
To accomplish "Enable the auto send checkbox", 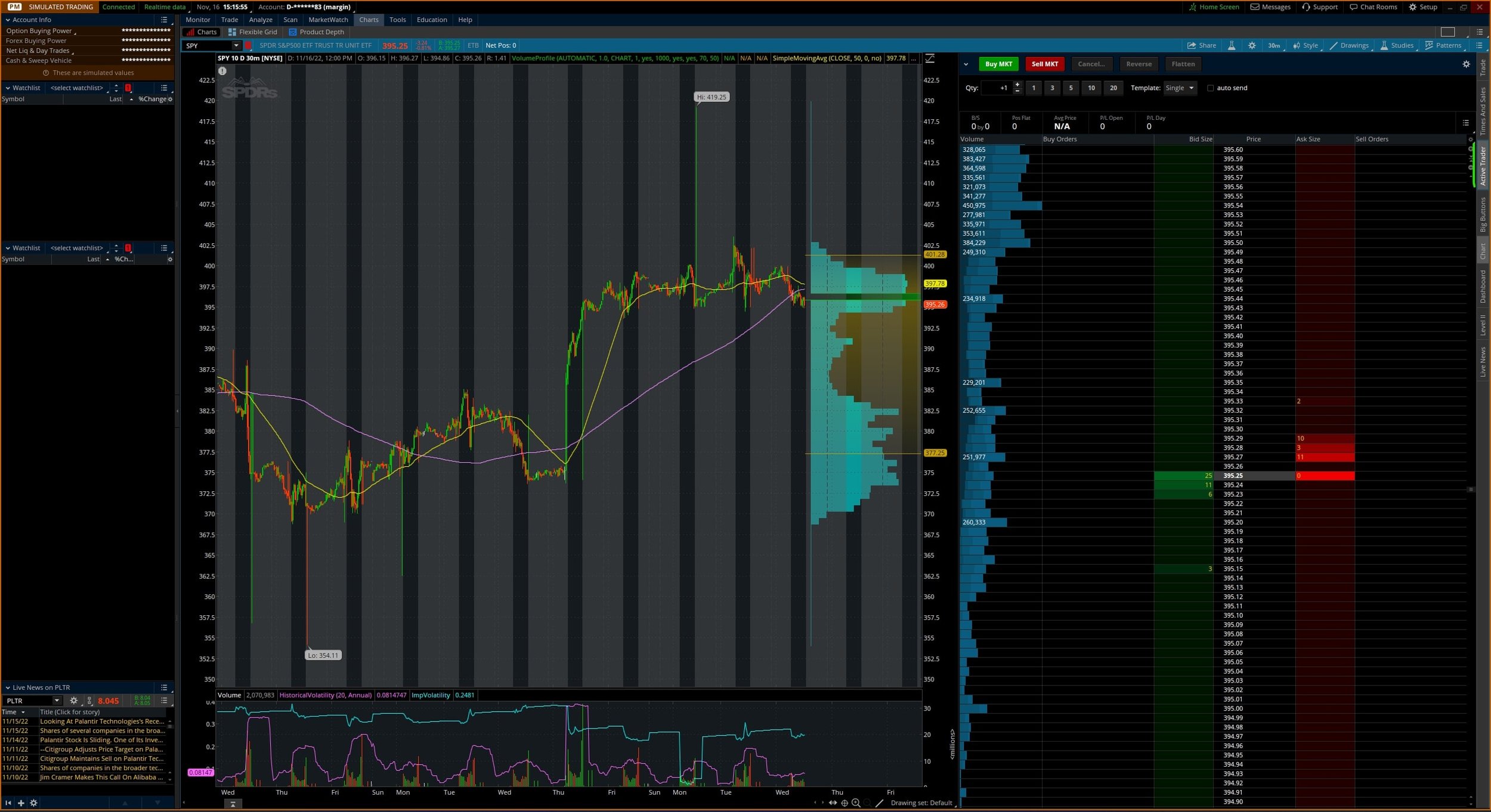I will [x=1211, y=88].
